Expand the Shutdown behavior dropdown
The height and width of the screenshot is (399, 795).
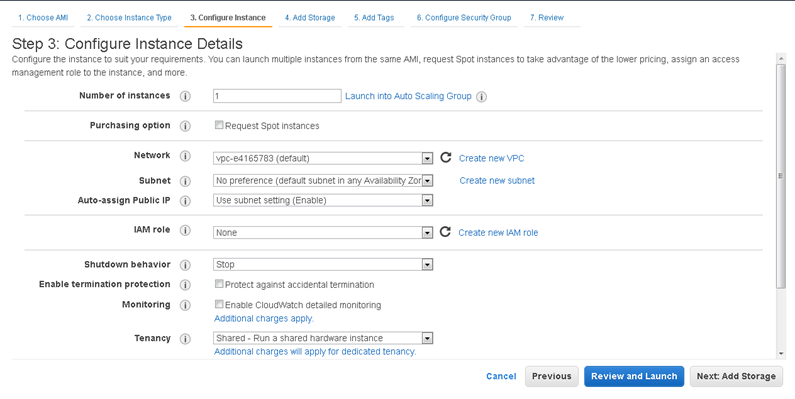point(323,265)
